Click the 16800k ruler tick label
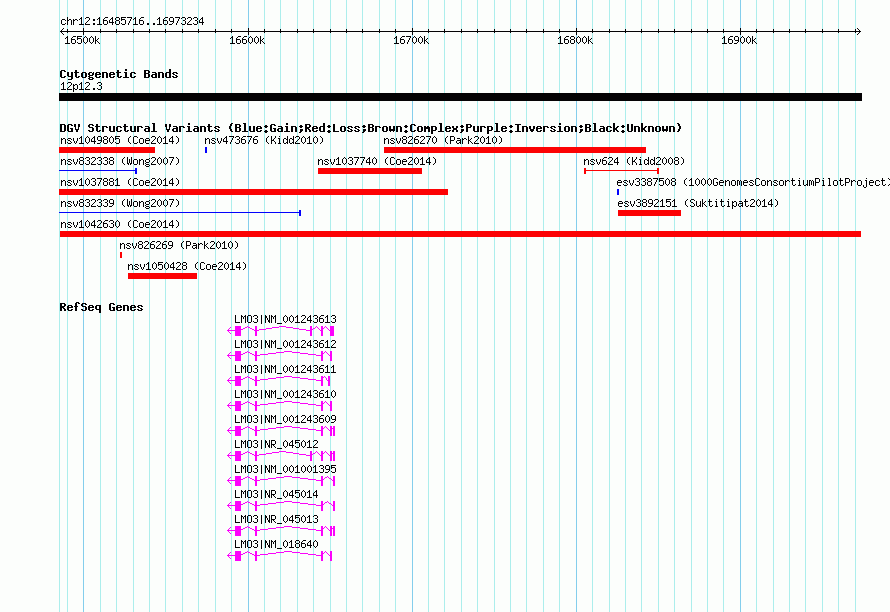 pos(575,41)
